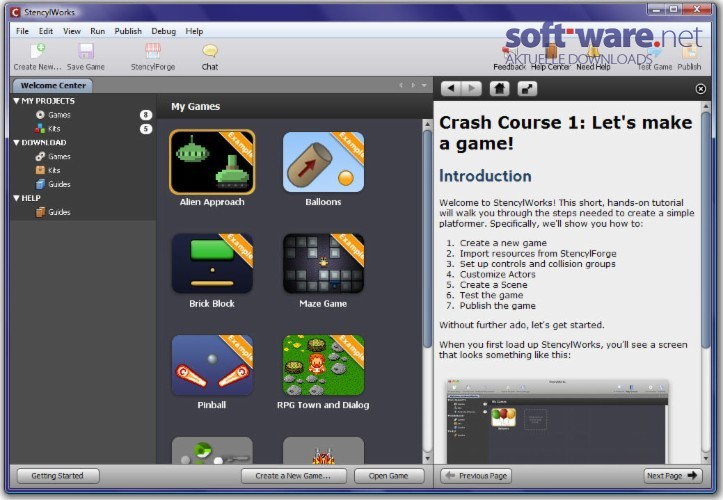
Task: Click the Kits count badge 5
Action: point(146,129)
